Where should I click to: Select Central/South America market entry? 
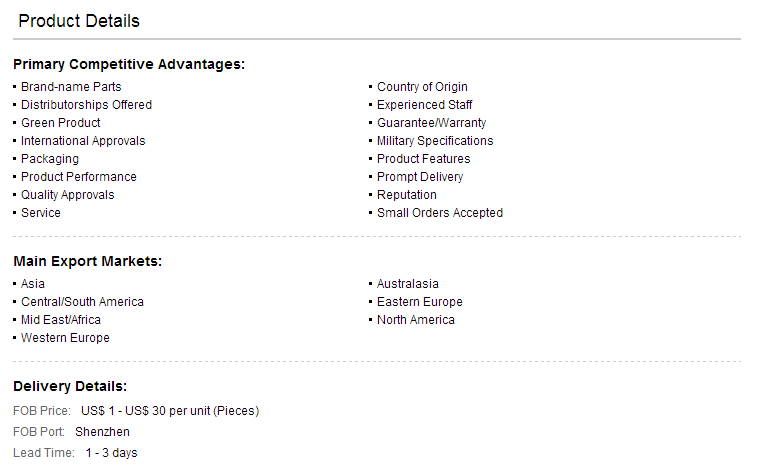(x=82, y=302)
